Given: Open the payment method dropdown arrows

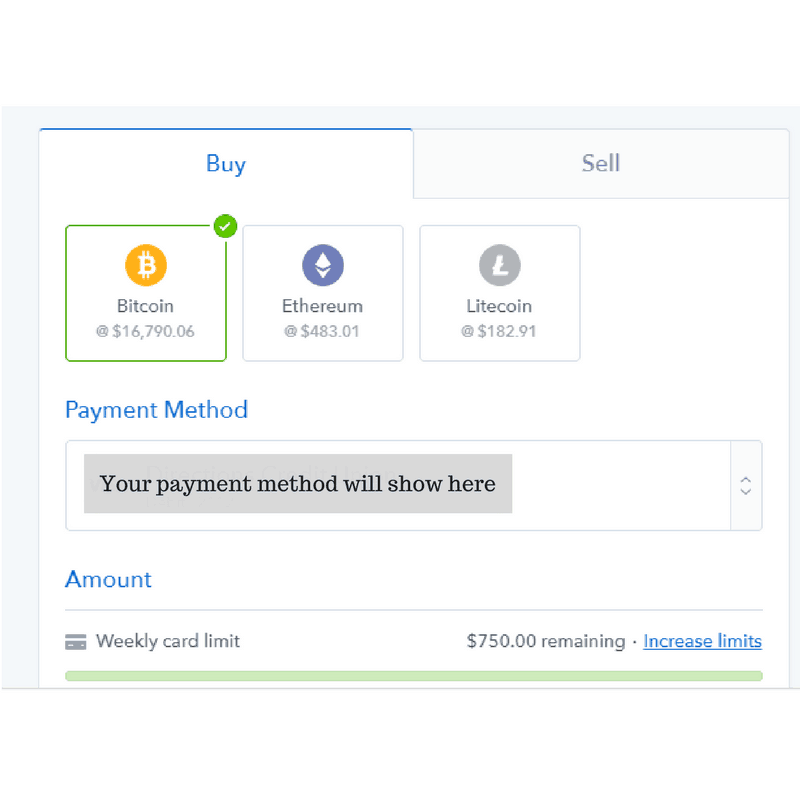Looking at the screenshot, I should point(745,486).
